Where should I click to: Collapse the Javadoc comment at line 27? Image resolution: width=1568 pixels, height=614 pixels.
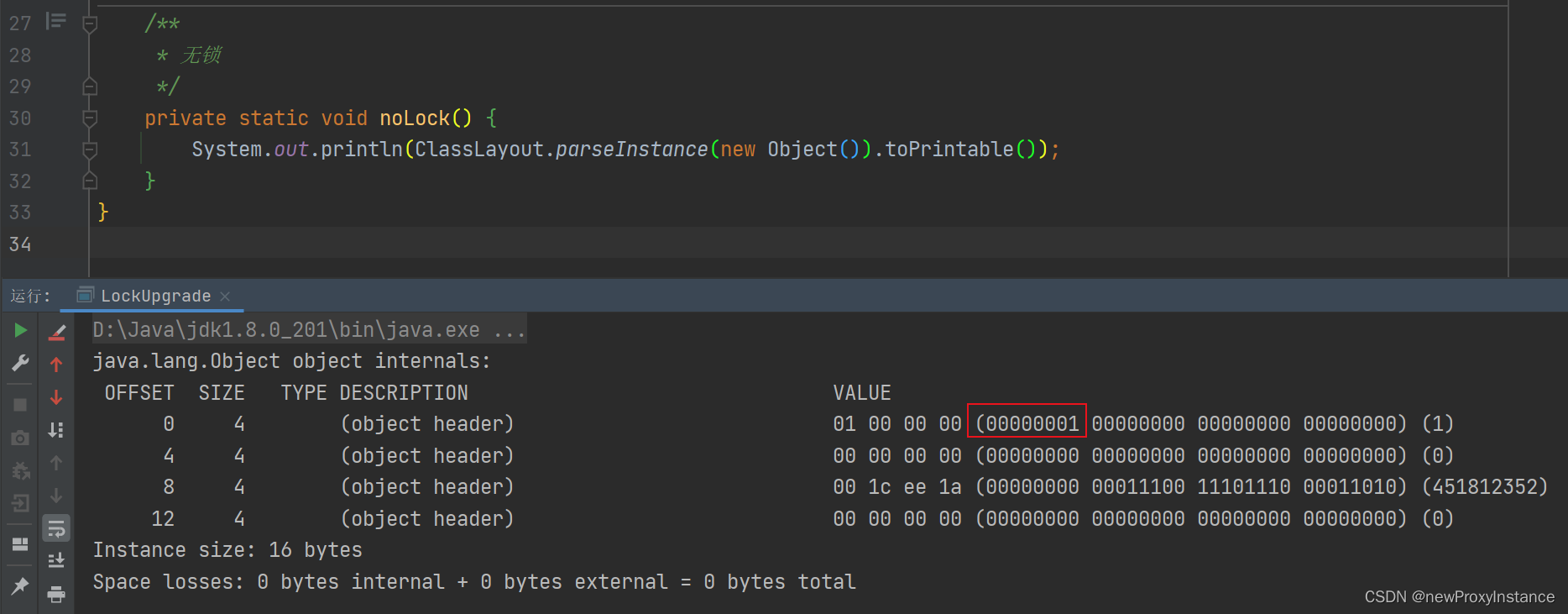coord(90,24)
